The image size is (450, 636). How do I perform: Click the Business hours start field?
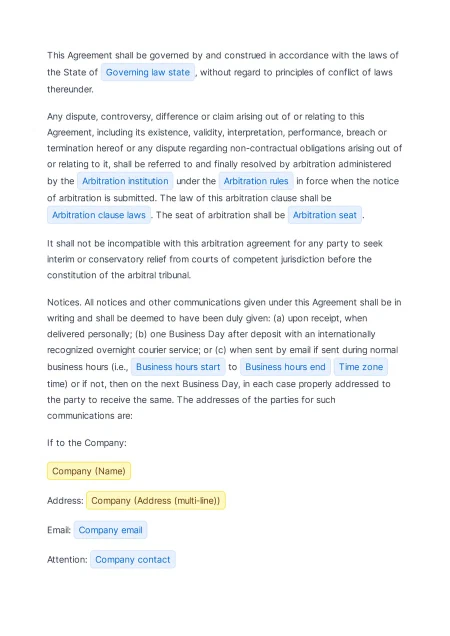click(178, 367)
